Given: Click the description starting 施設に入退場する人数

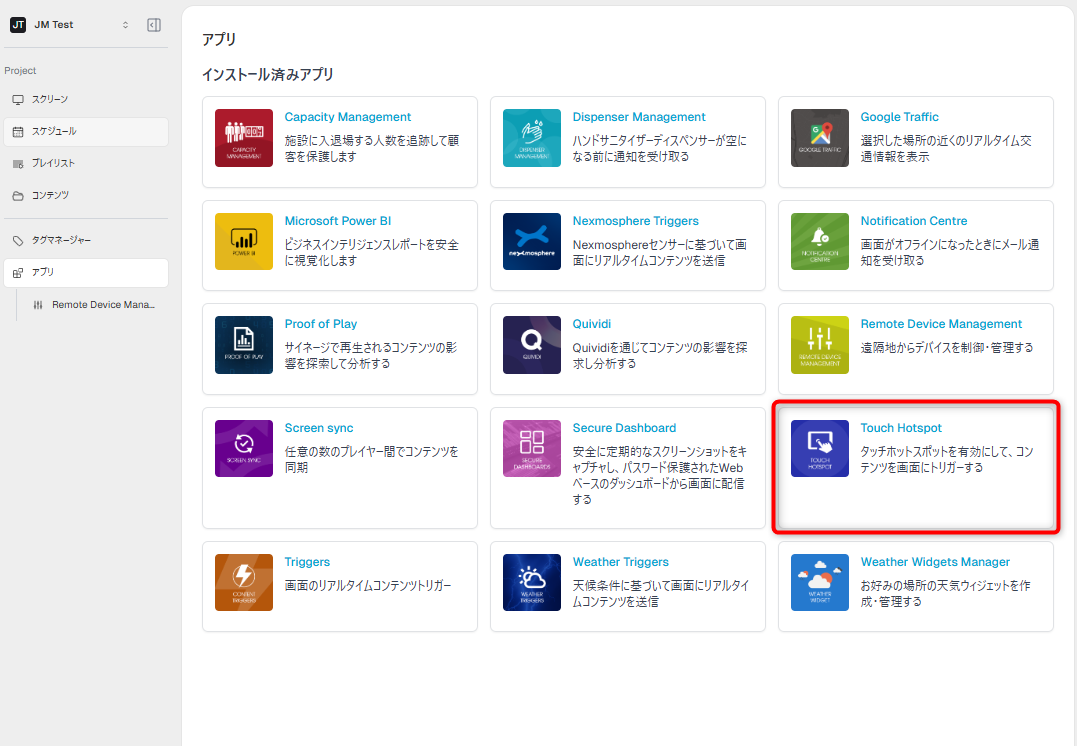Looking at the screenshot, I should (372, 148).
